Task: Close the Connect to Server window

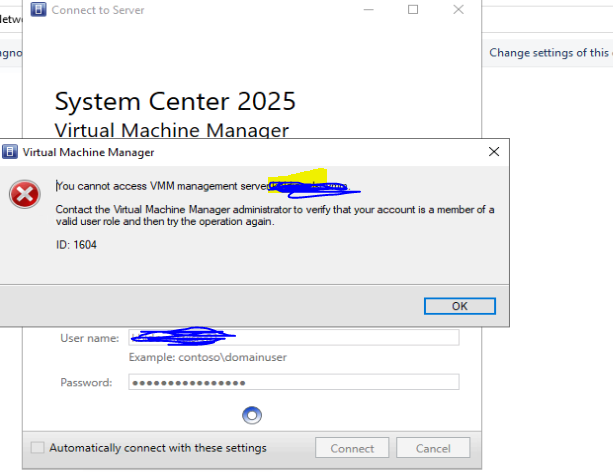Action: 458,9
